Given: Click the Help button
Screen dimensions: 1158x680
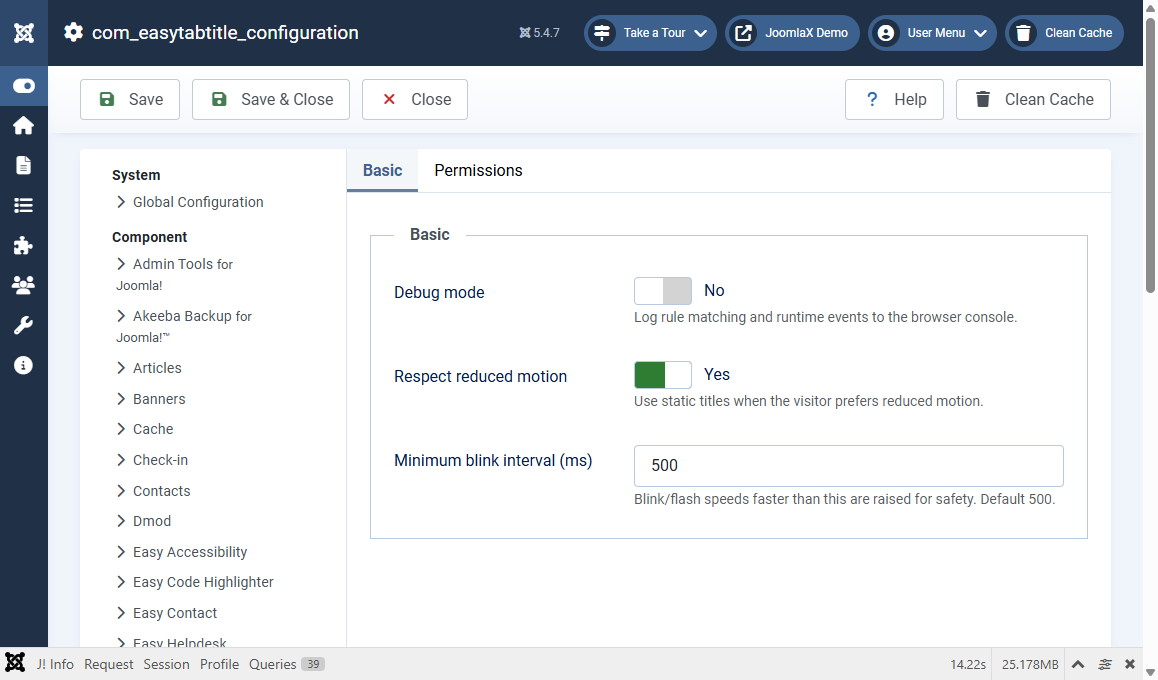Looking at the screenshot, I should tap(894, 100).
